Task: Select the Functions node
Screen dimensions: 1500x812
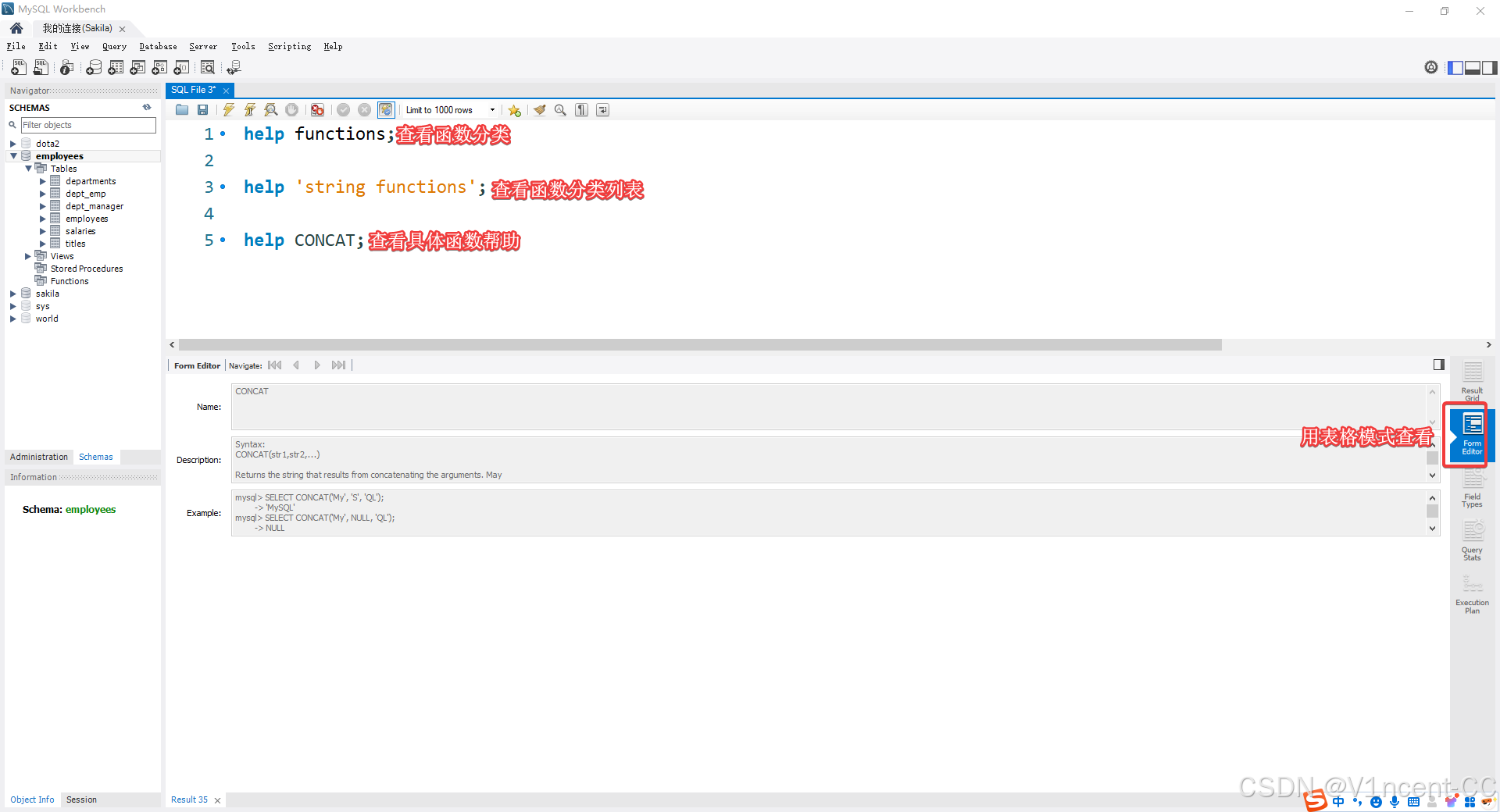Action: 70,281
